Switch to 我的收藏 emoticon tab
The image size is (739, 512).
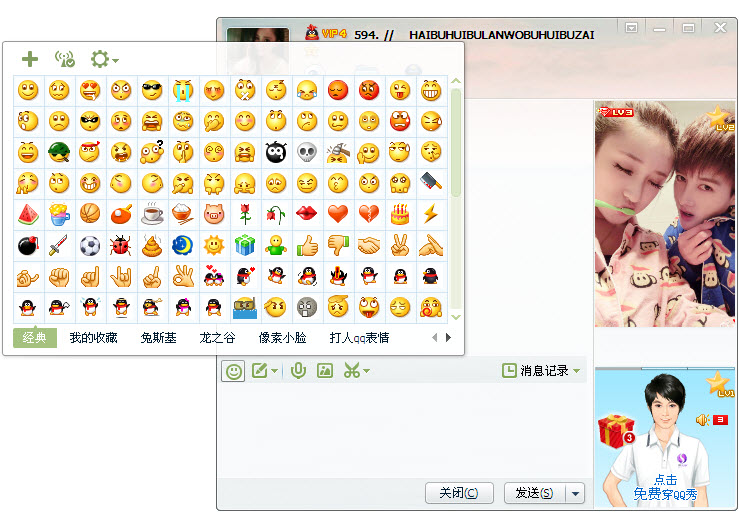point(93,338)
